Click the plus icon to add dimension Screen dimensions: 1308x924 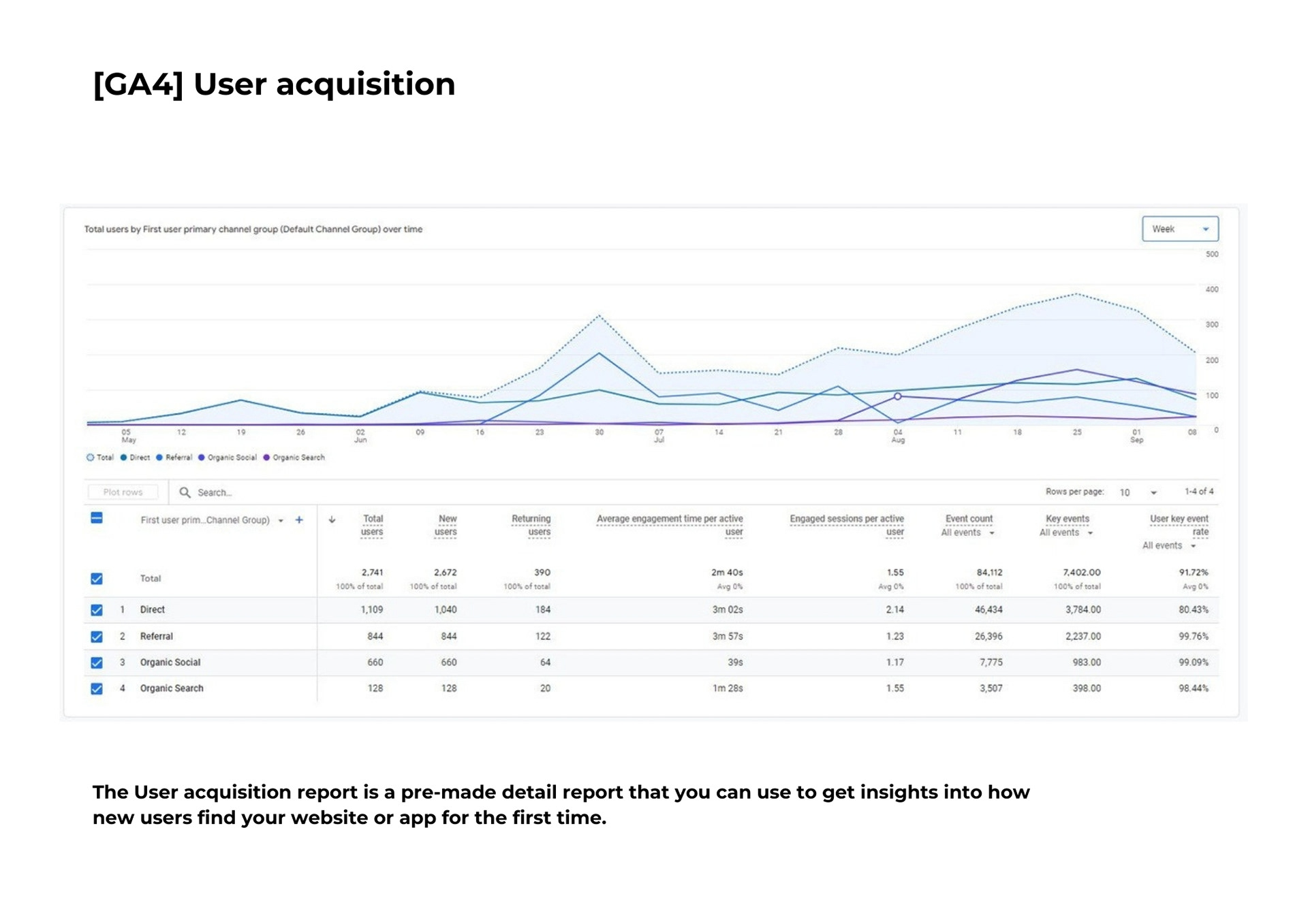point(299,520)
